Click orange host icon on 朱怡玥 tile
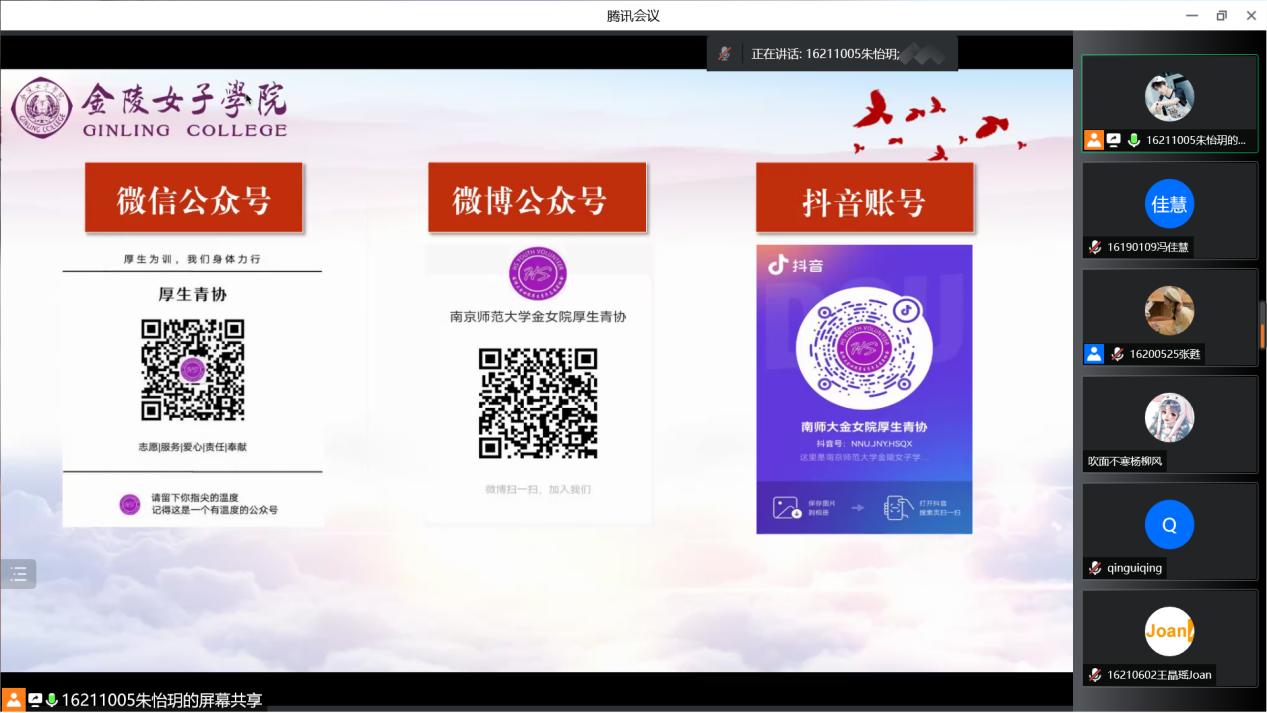 point(1094,140)
